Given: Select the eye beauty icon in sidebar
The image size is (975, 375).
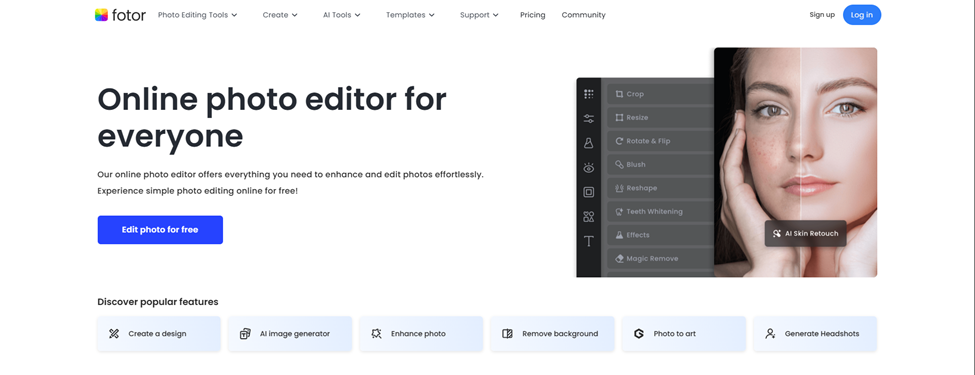Looking at the screenshot, I should pos(588,168).
